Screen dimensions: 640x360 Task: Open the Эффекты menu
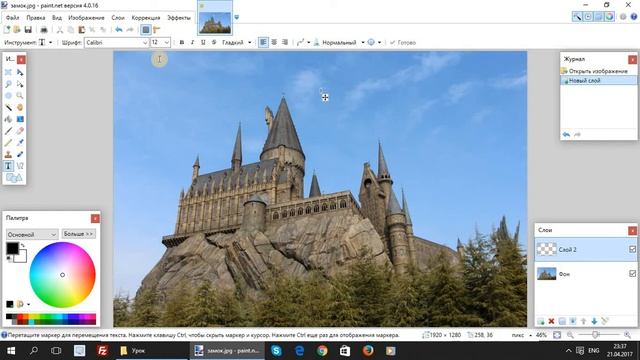pyautogui.click(x=179, y=18)
